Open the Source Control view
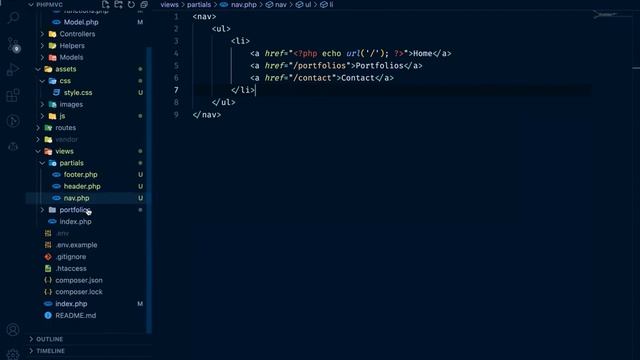This screenshot has width=640, height=360. pyautogui.click(x=13, y=44)
